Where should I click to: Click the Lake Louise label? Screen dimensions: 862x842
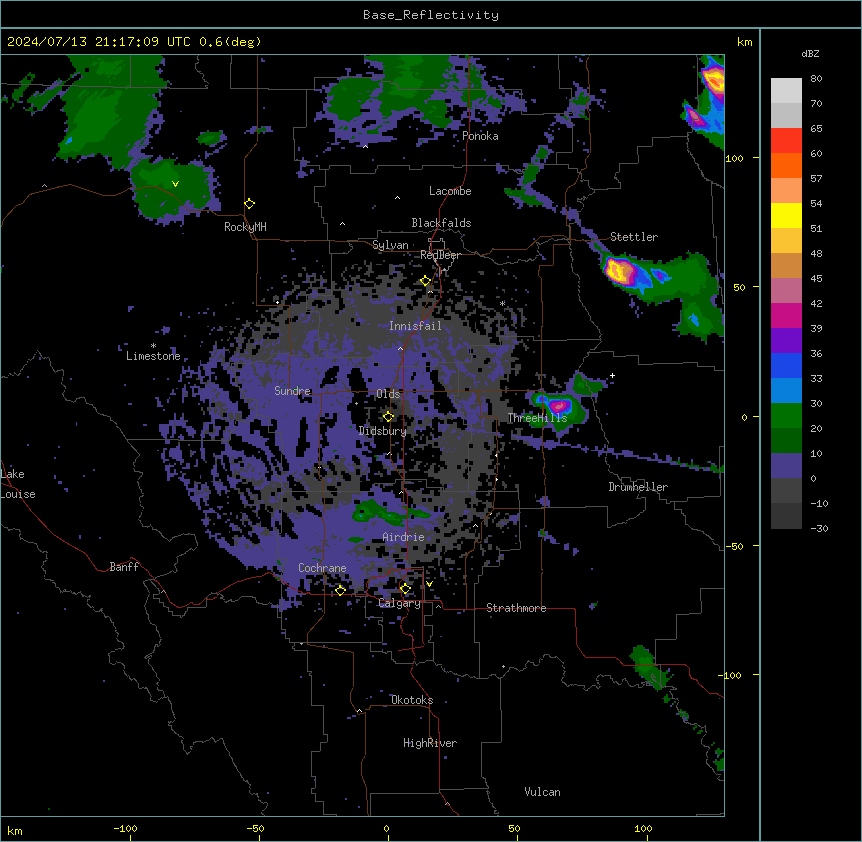pyautogui.click(x=18, y=484)
